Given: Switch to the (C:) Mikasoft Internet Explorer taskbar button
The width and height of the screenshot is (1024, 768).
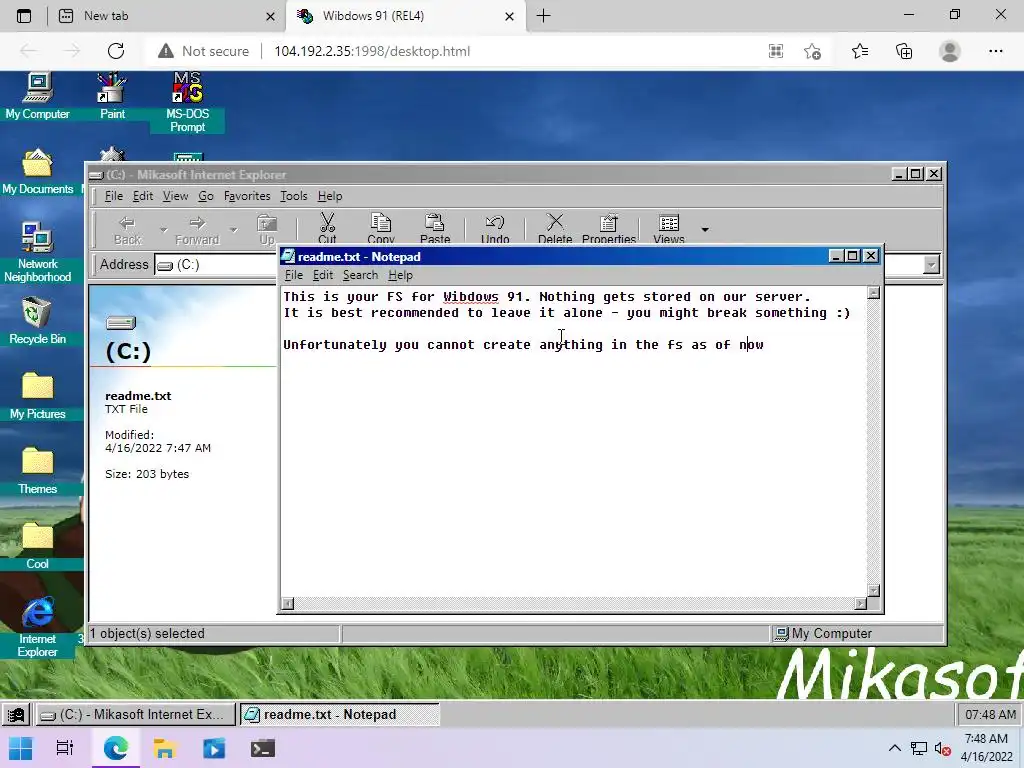Looking at the screenshot, I should click(x=135, y=714).
